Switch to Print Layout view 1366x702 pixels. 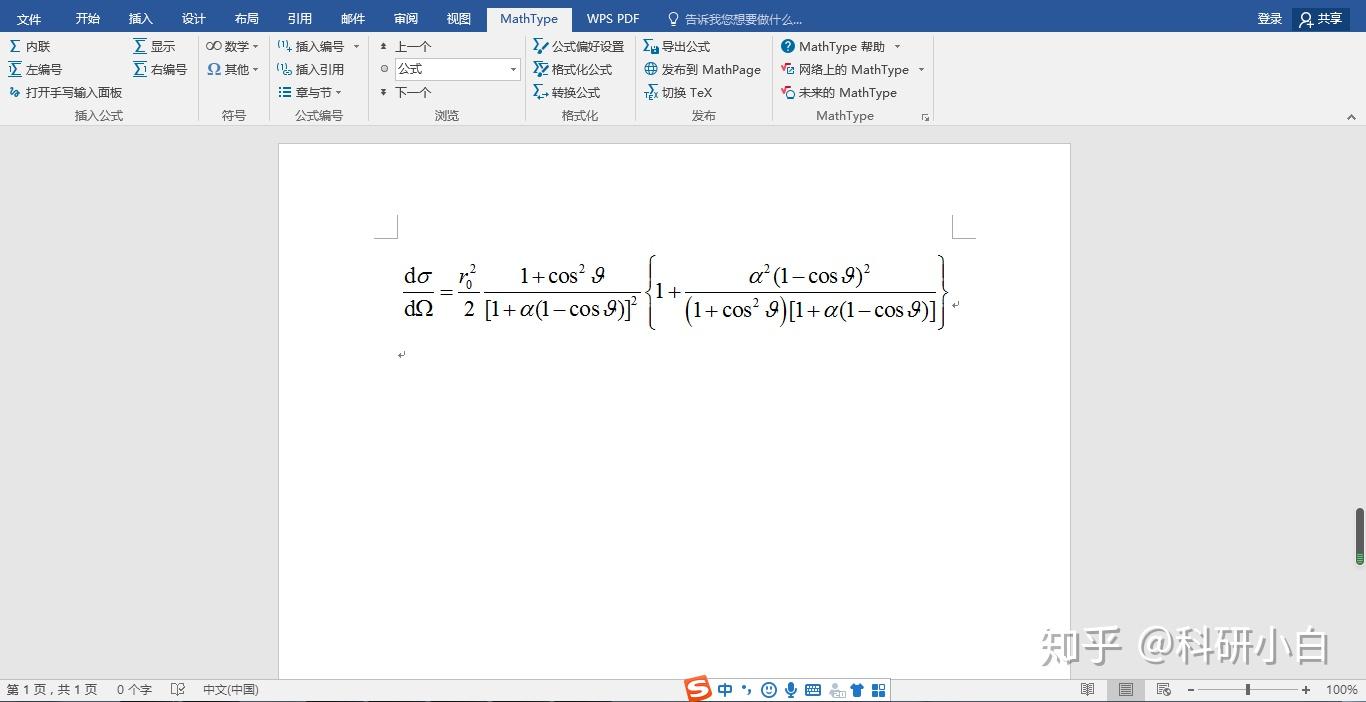click(x=1126, y=689)
